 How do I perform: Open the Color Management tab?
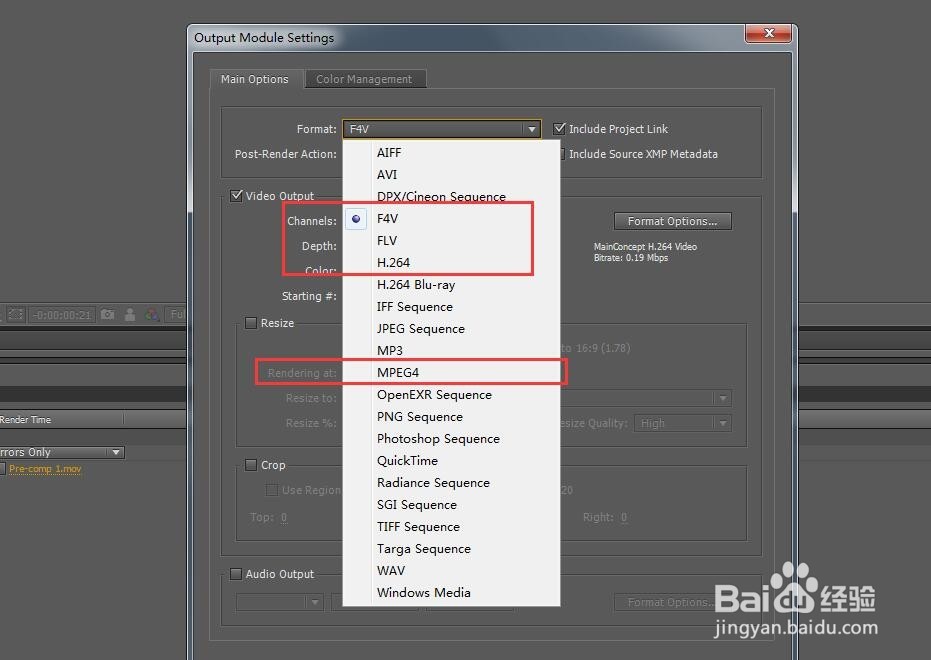[364, 79]
